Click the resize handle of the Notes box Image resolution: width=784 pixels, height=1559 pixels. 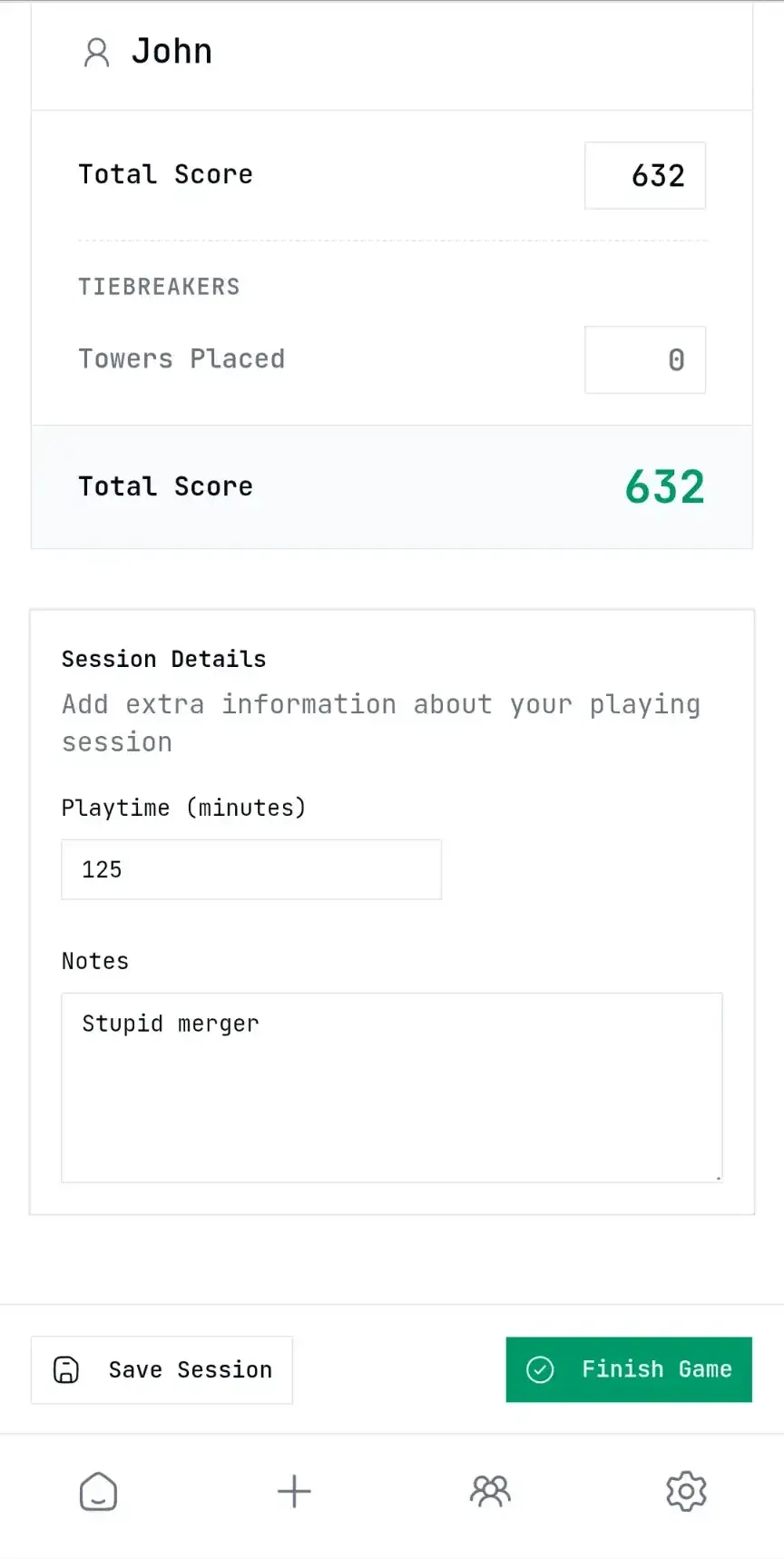coord(718,1178)
